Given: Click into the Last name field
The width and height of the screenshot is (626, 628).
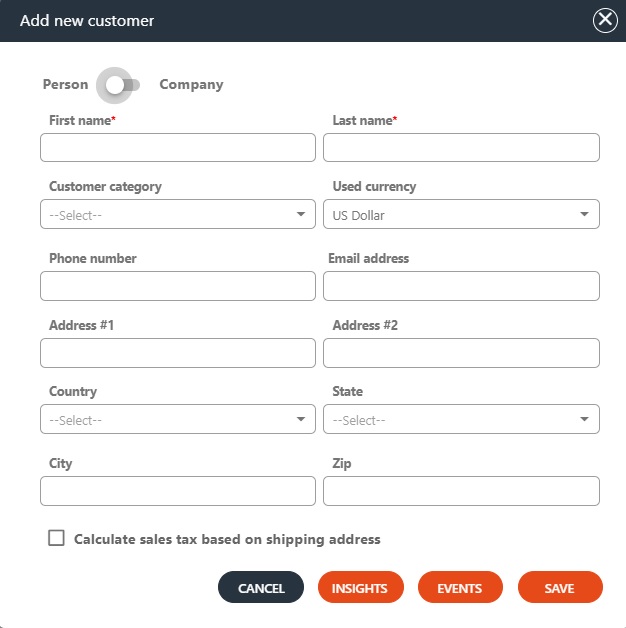Looking at the screenshot, I should [x=461, y=148].
